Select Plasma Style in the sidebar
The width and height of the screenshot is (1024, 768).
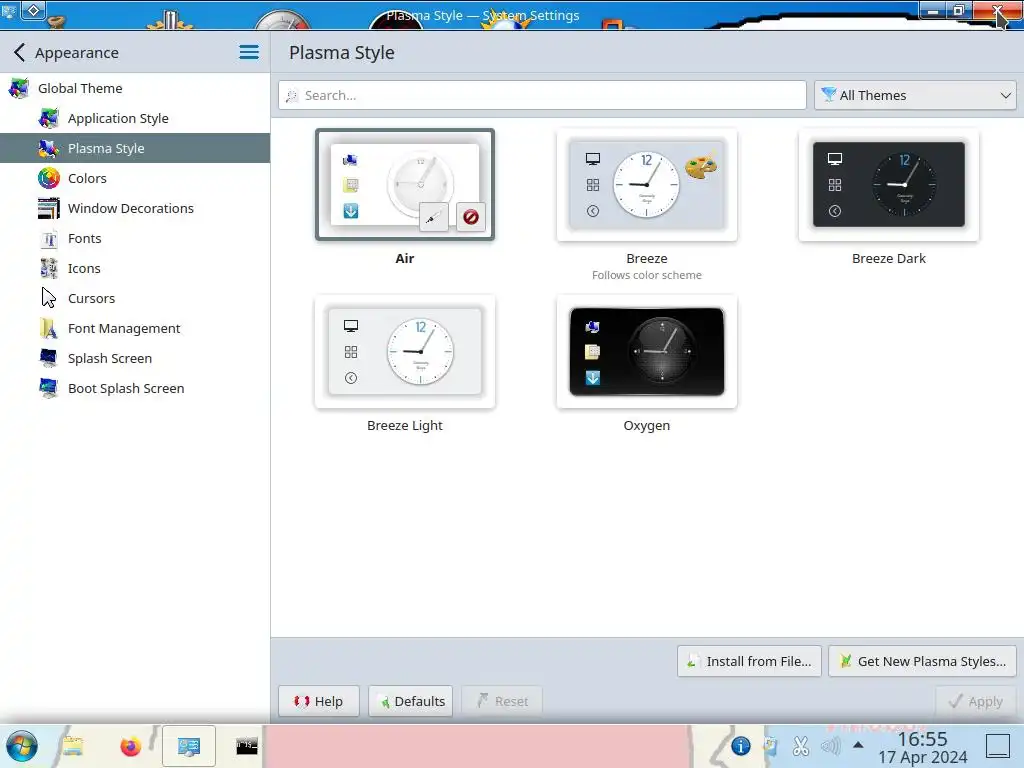(135, 148)
